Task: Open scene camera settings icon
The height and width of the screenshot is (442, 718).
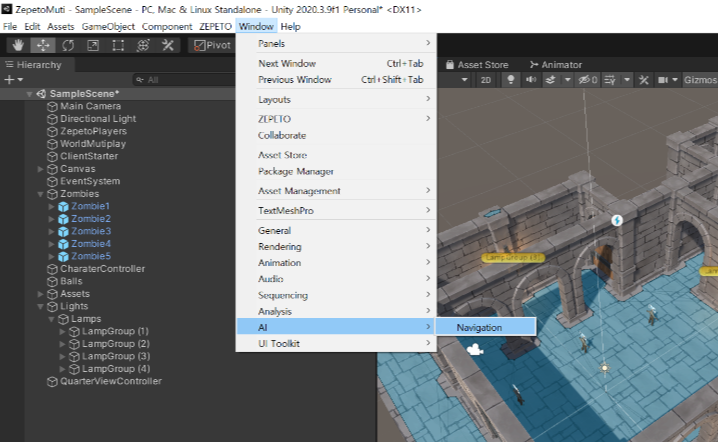Action: pyautogui.click(x=663, y=80)
